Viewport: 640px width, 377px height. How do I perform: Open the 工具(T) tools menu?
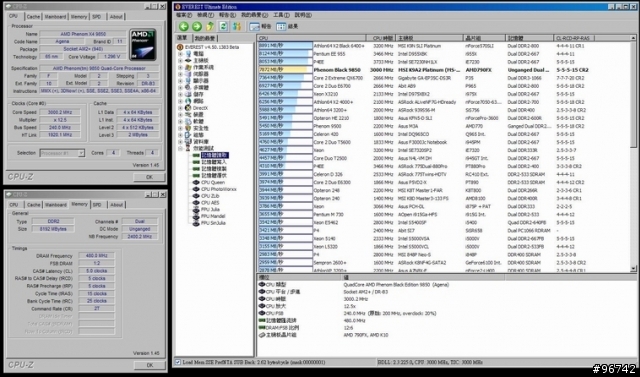point(281,15)
